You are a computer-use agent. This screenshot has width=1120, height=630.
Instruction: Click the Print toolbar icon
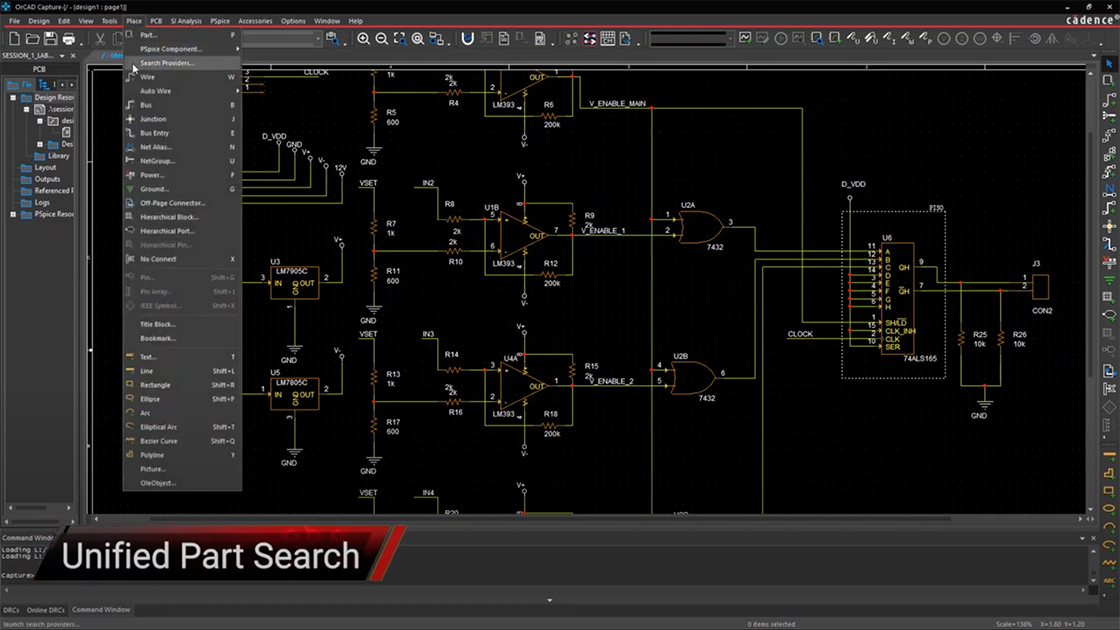(69, 39)
